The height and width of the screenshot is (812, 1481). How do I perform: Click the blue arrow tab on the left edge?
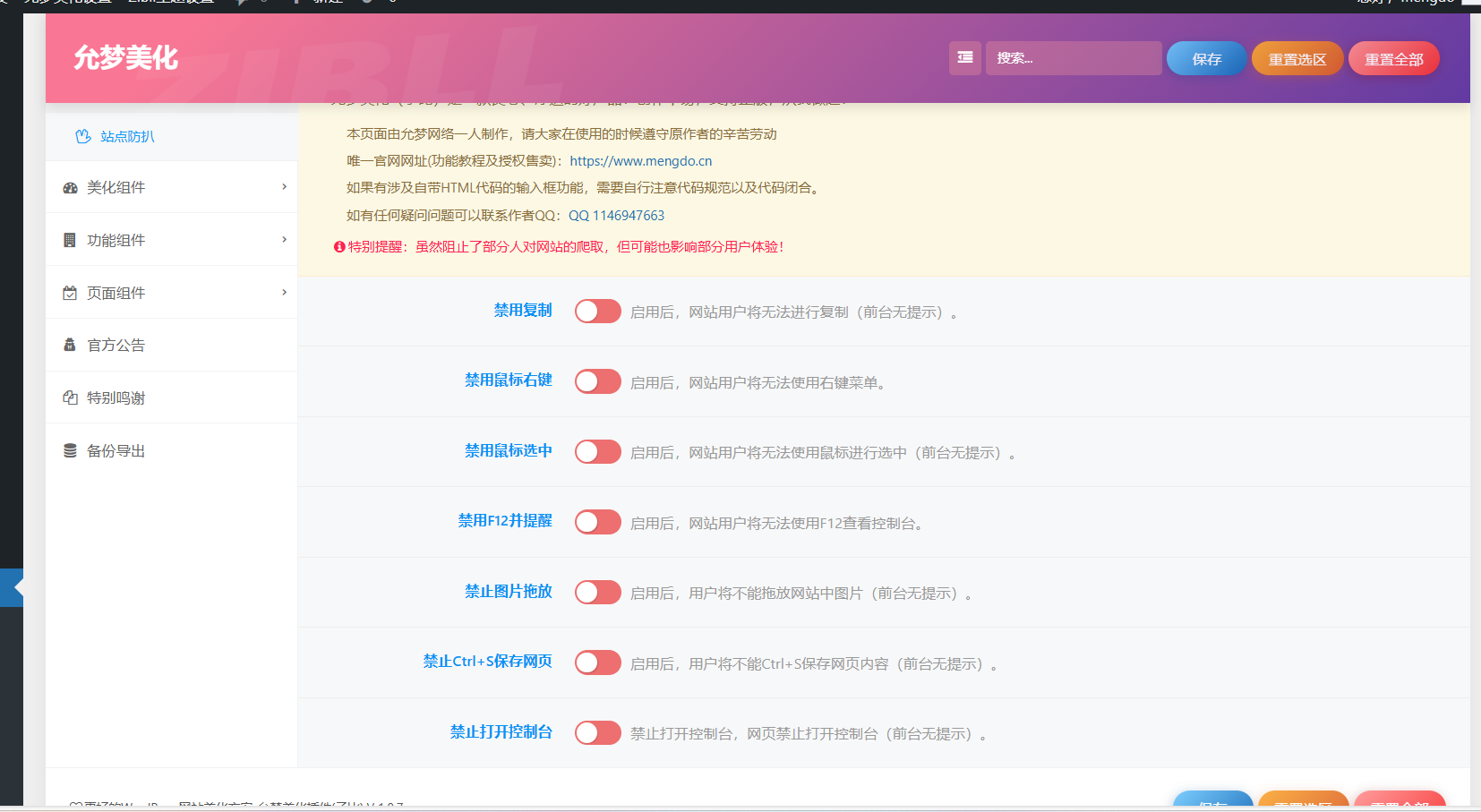tap(11, 587)
